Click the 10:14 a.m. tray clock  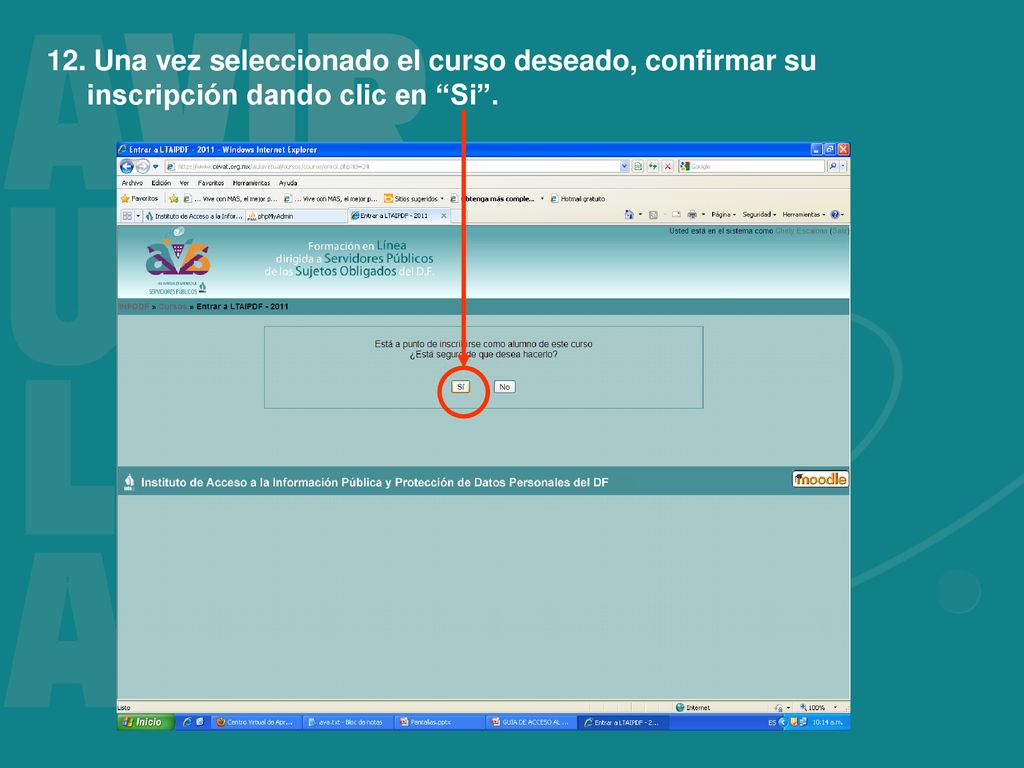827,722
